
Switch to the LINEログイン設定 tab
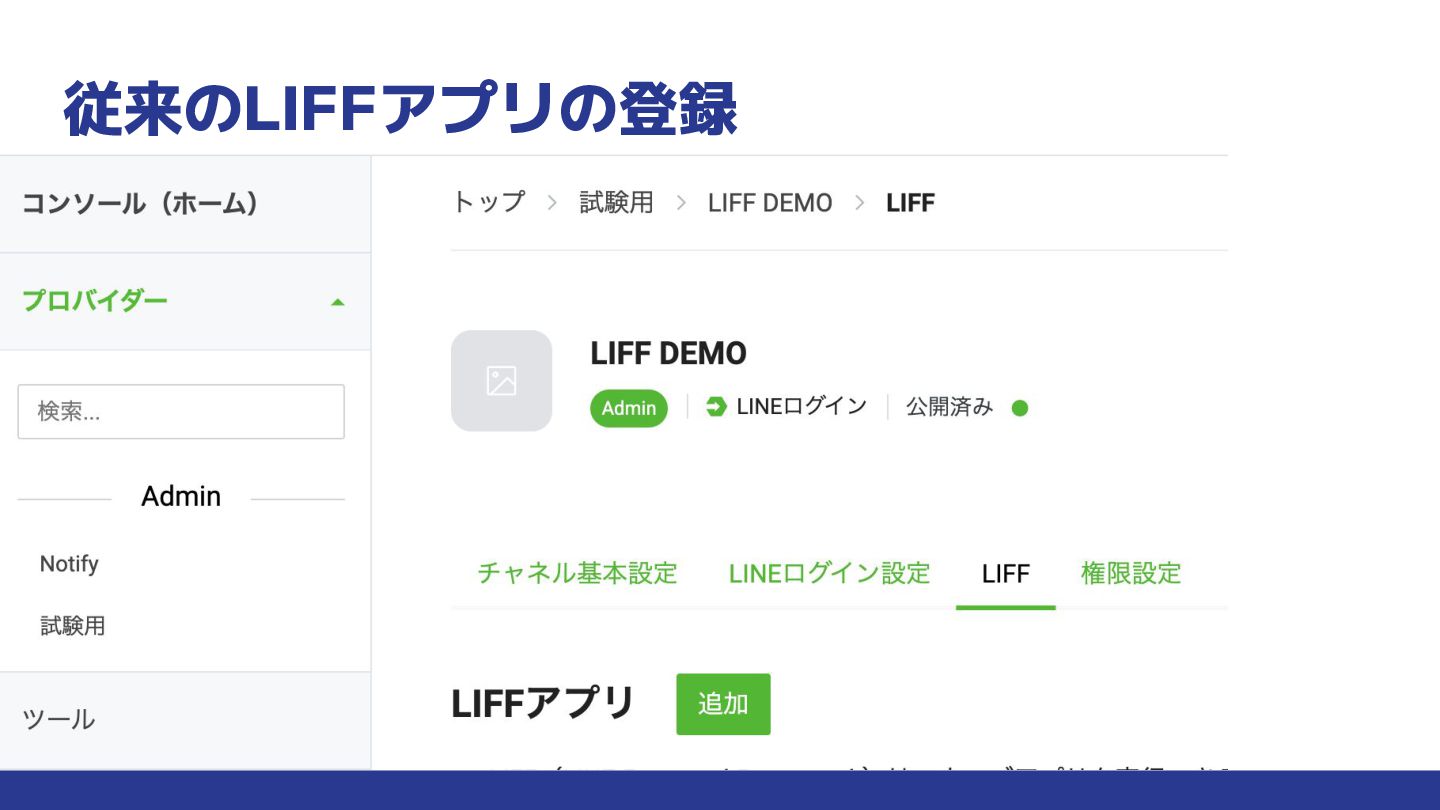pos(829,573)
